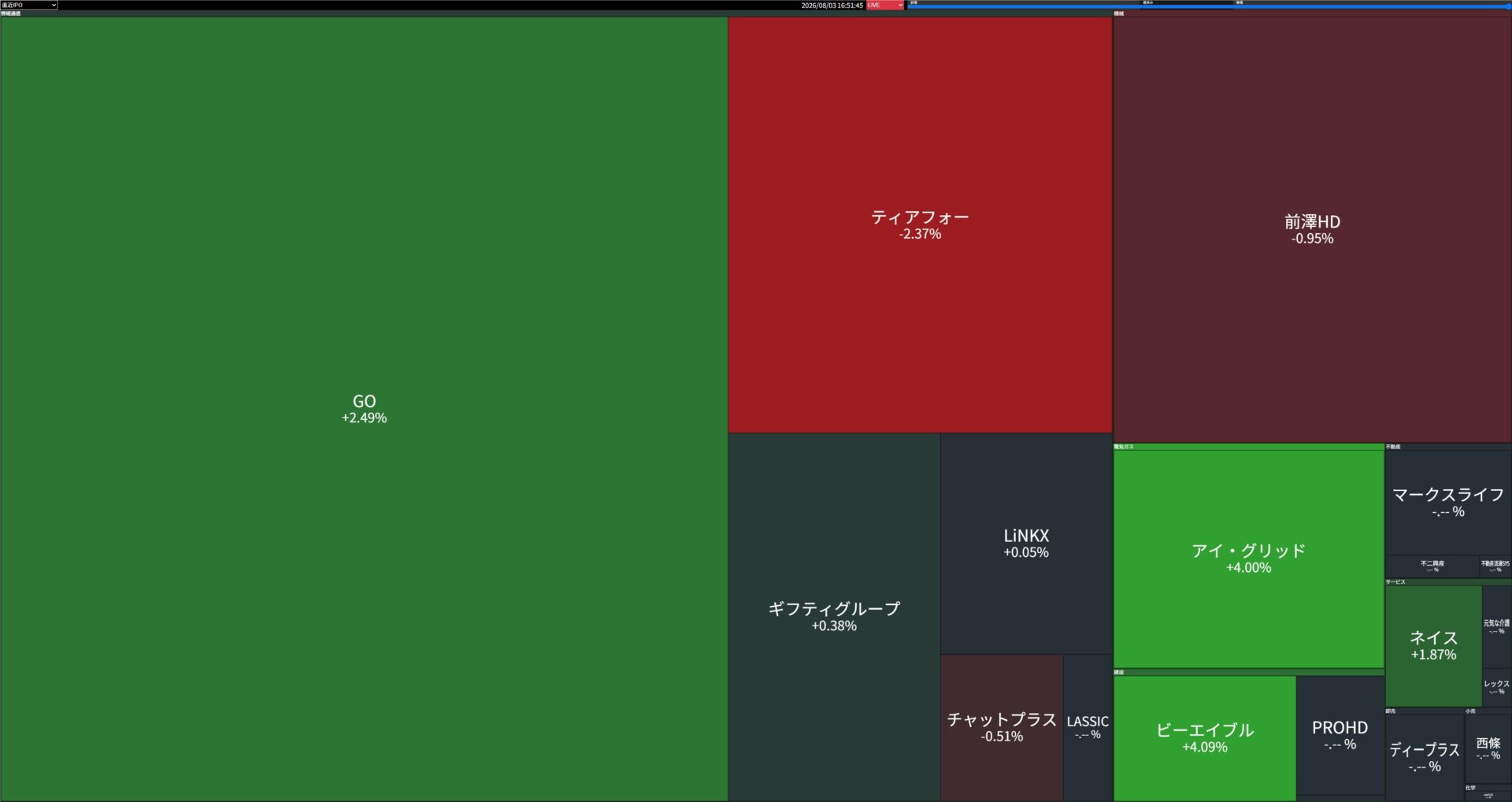Click the 不二興産 tile

click(1432, 566)
